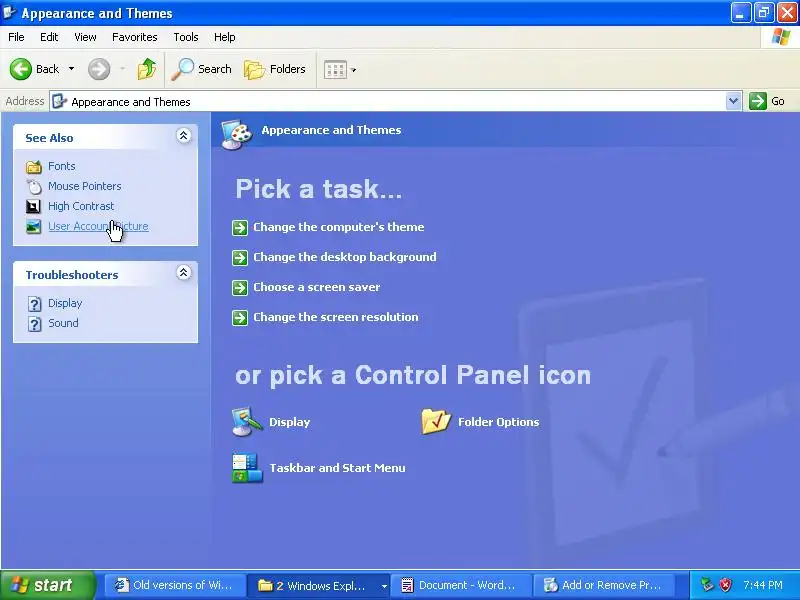Click the Up folder icon
This screenshot has width=800, height=600.
(147, 69)
